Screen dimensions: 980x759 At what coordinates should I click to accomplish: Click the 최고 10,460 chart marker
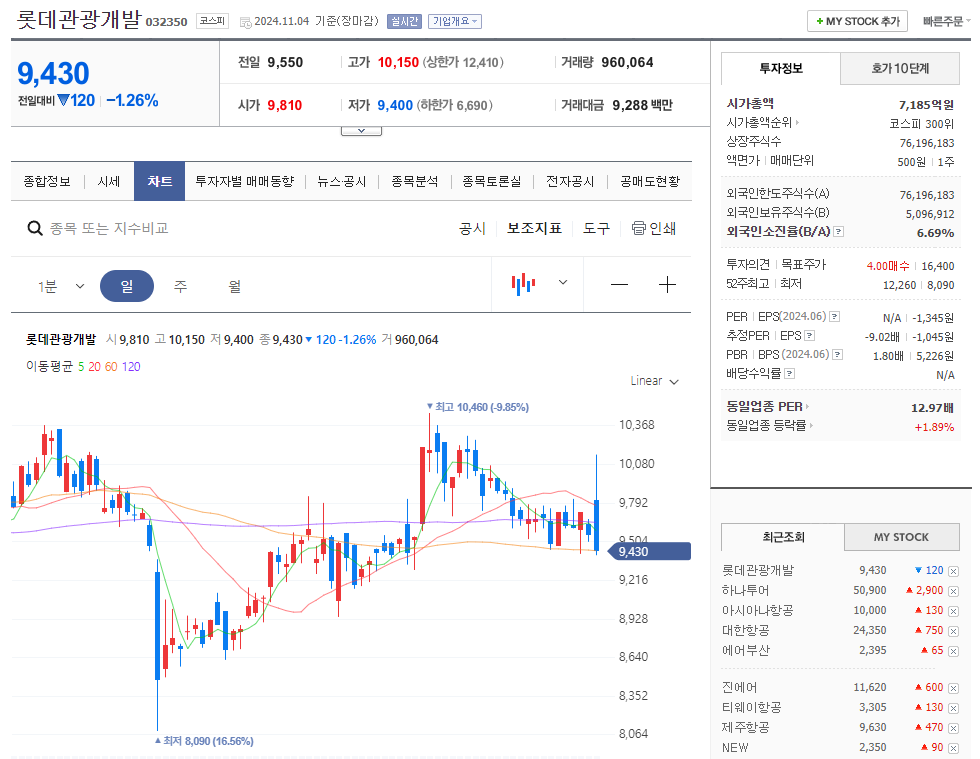[x=478, y=407]
